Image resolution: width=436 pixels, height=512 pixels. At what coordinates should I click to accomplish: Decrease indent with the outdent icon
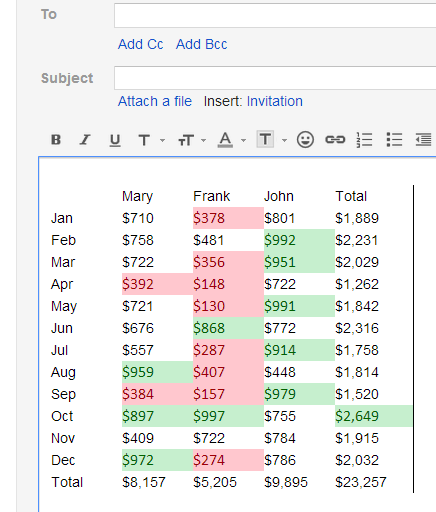[424, 140]
